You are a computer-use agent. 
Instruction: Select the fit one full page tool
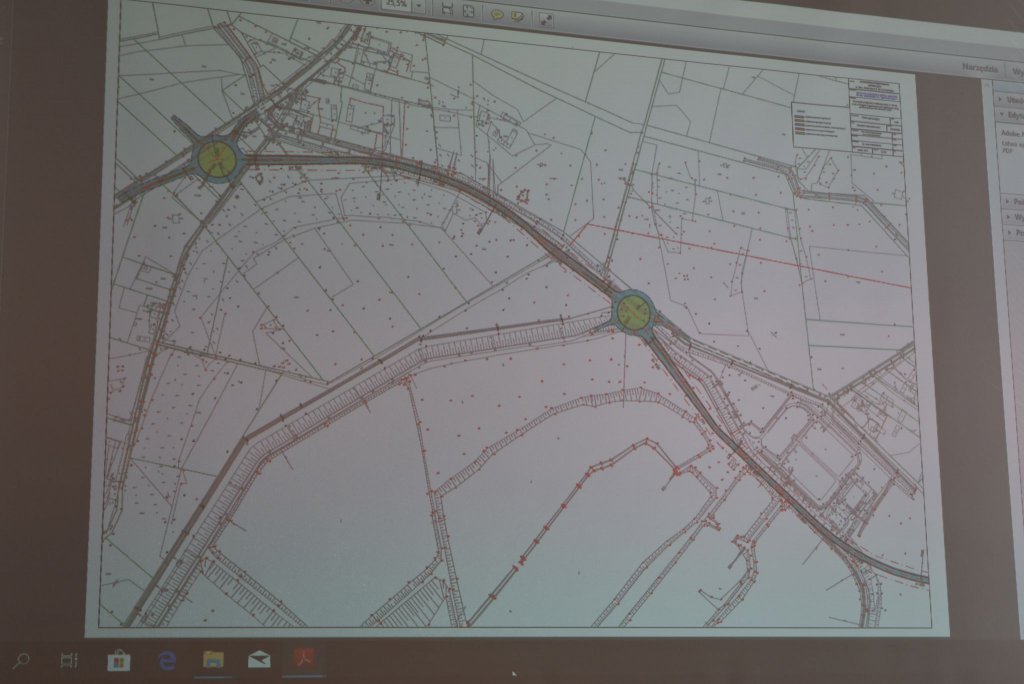click(x=468, y=10)
